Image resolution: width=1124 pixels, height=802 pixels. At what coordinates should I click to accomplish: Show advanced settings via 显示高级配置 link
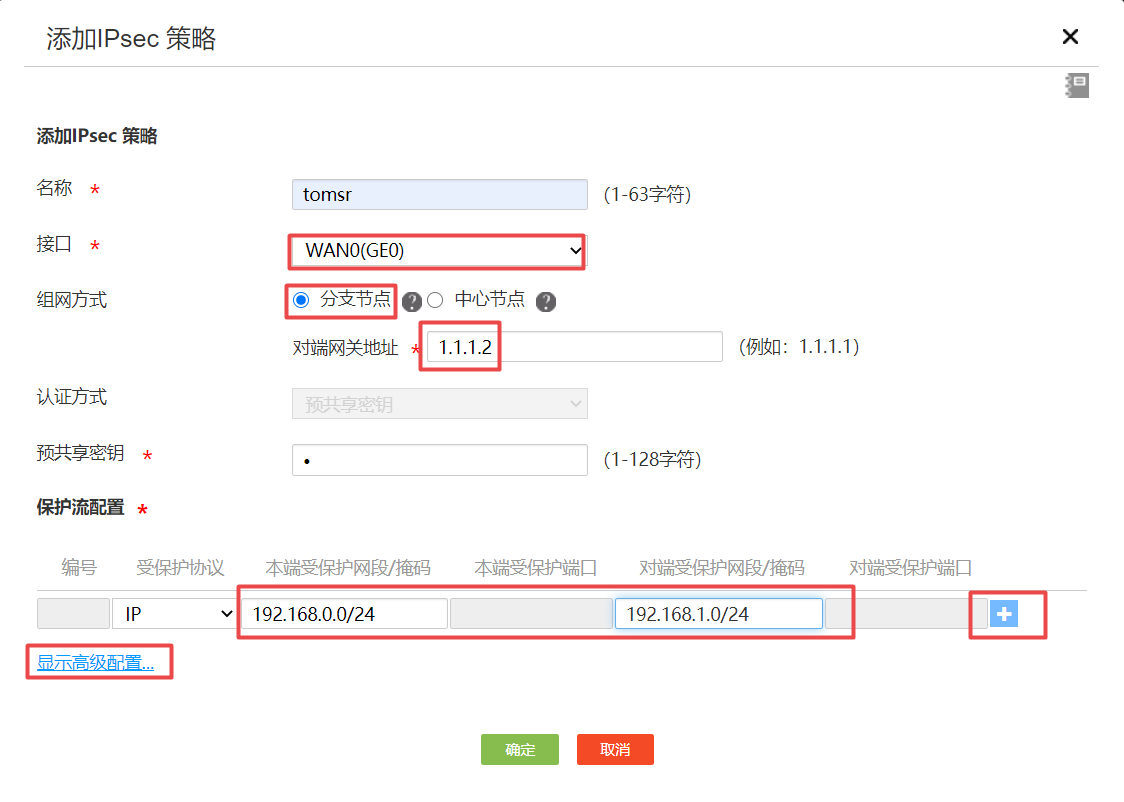tap(96, 662)
